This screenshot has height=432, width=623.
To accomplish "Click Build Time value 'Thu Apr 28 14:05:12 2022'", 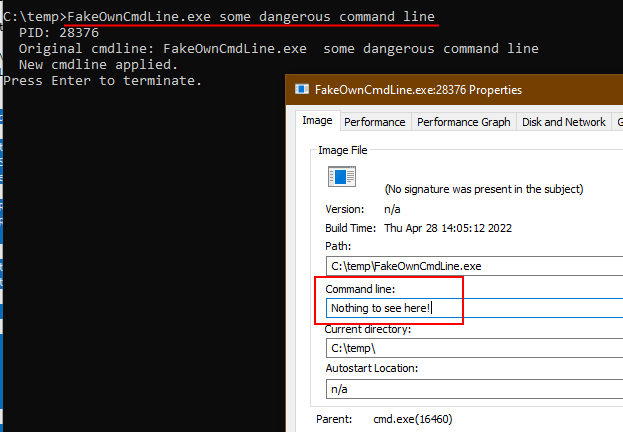I will click(448, 228).
